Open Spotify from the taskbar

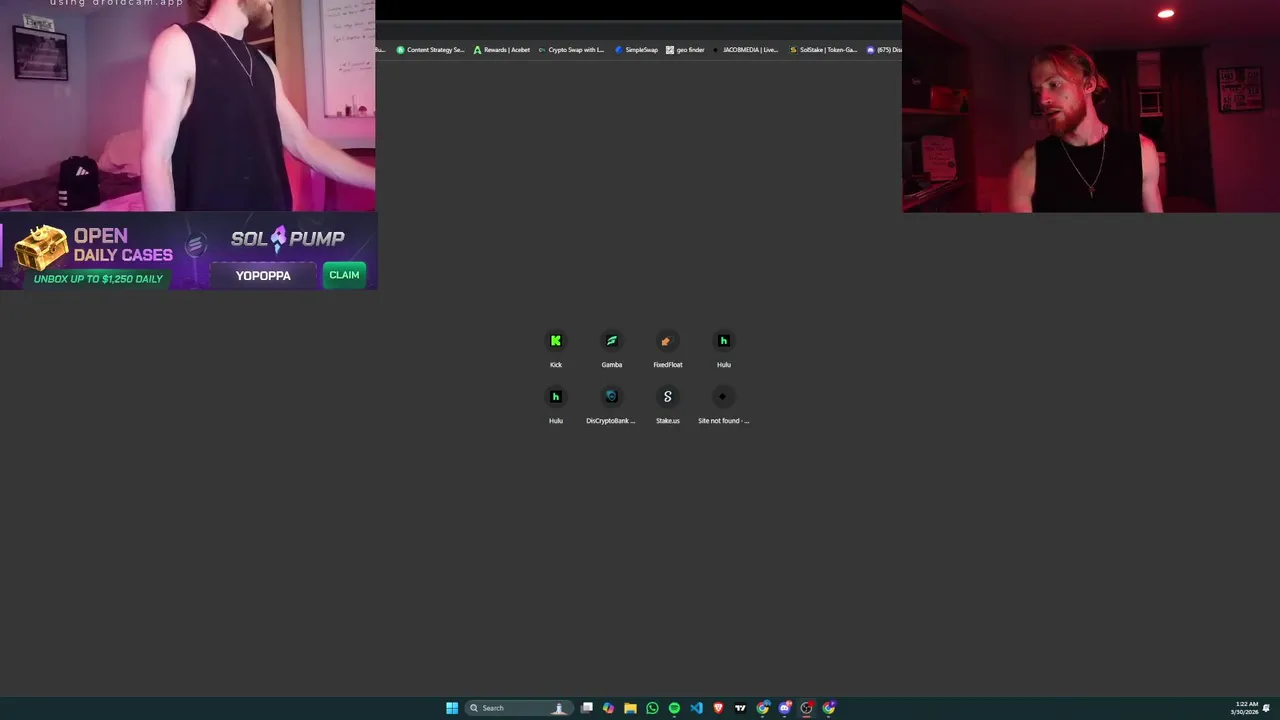[x=674, y=708]
